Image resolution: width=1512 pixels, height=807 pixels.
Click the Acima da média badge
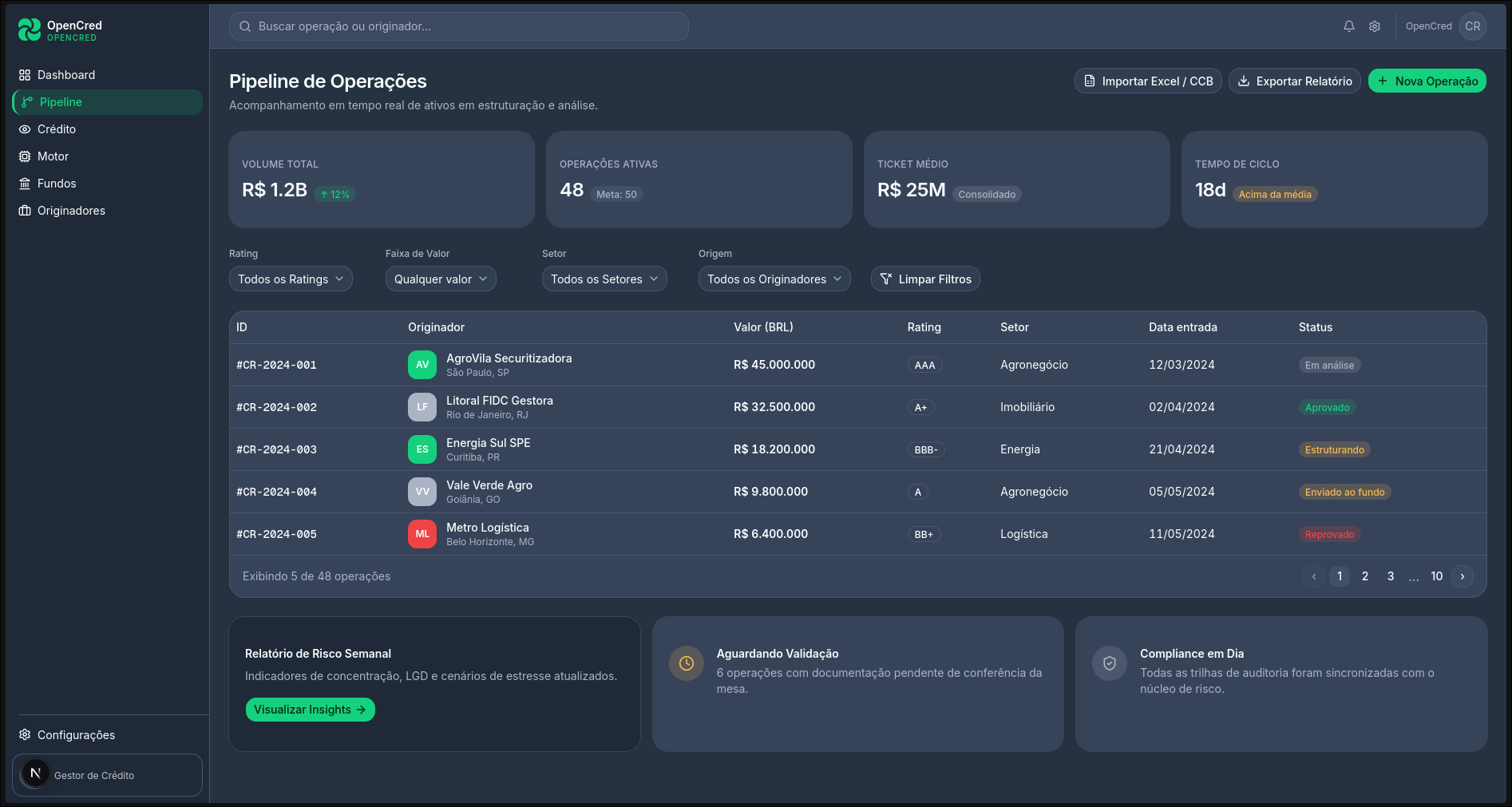(1275, 194)
